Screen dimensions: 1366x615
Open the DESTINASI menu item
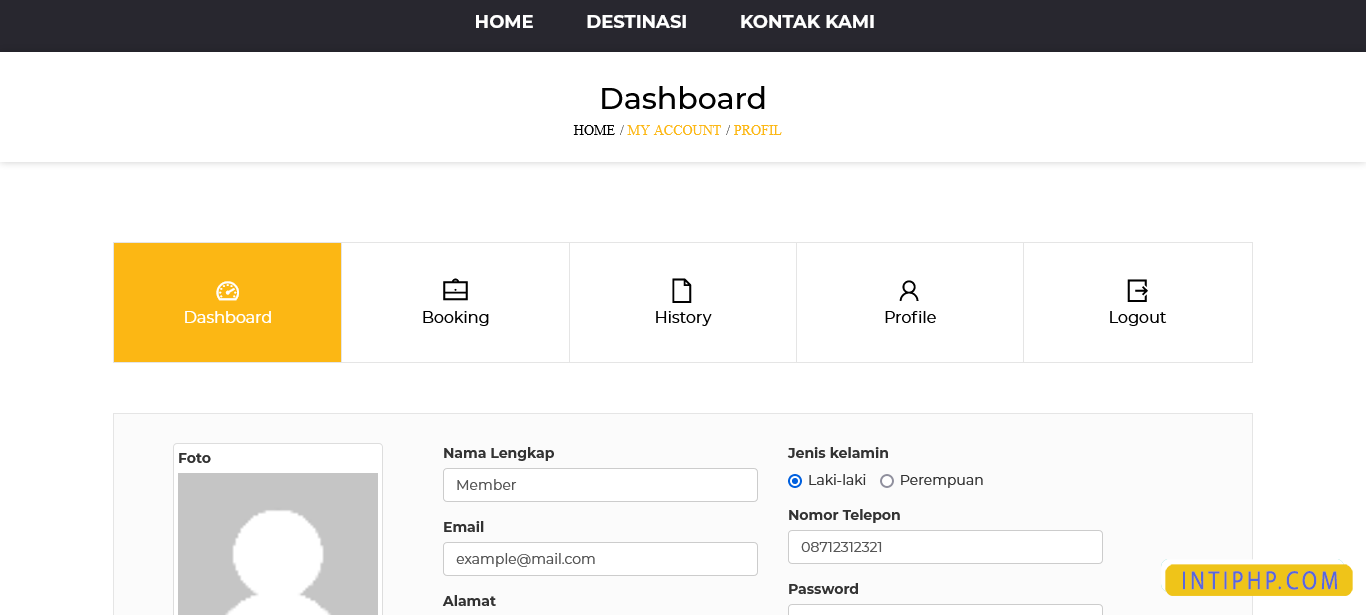[x=636, y=21]
